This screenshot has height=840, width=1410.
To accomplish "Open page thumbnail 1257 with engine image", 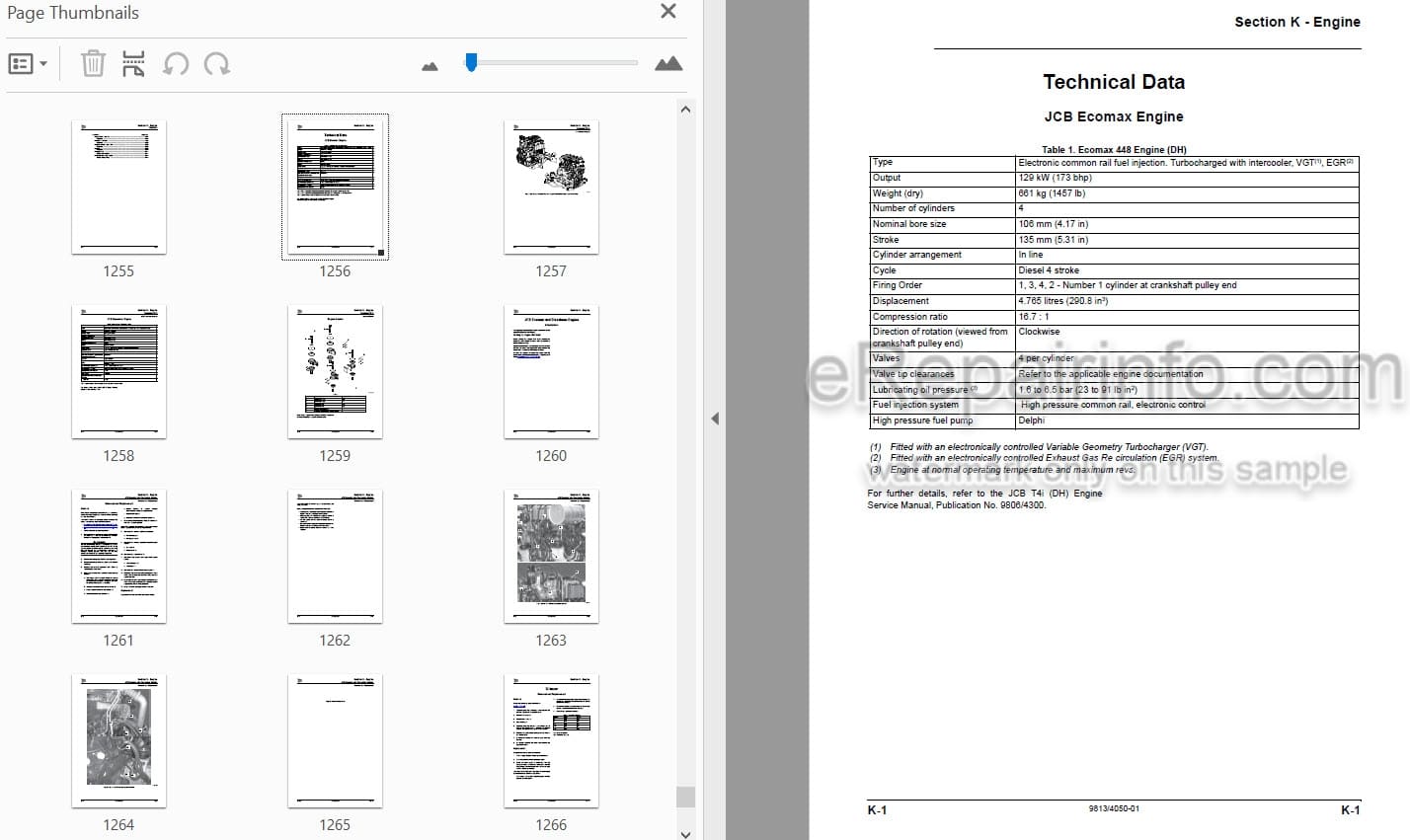I will (x=551, y=188).
